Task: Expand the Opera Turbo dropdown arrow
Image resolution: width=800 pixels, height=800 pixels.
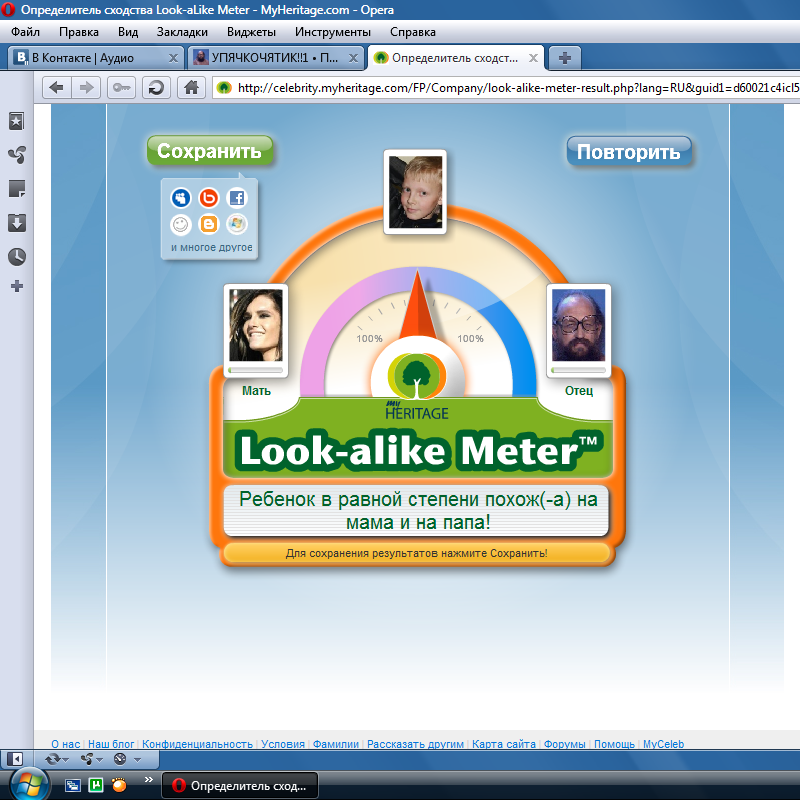Action: 137,760
